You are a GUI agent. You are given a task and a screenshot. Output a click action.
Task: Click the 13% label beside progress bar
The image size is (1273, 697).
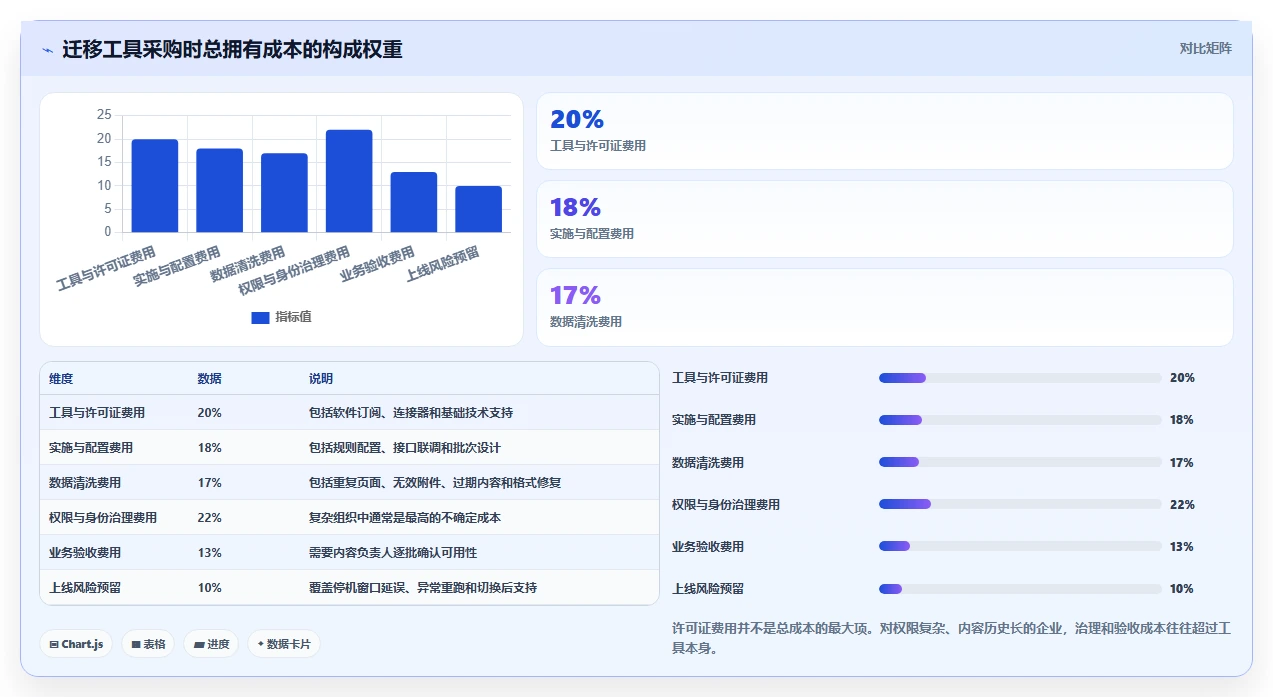click(x=1182, y=546)
